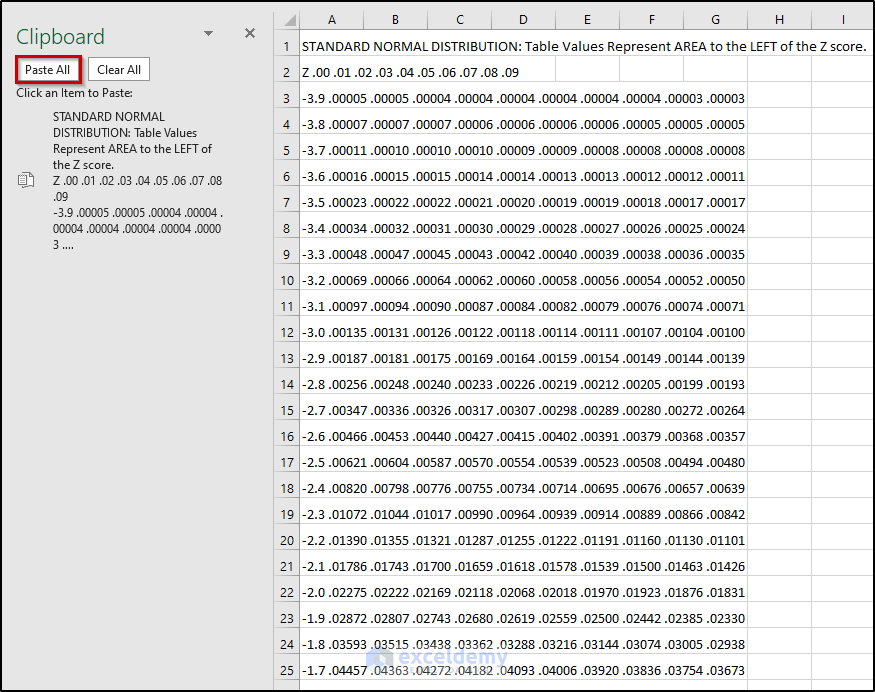This screenshot has height=692, width=875.
Task: Select row 2 header
Action: pos(287,73)
